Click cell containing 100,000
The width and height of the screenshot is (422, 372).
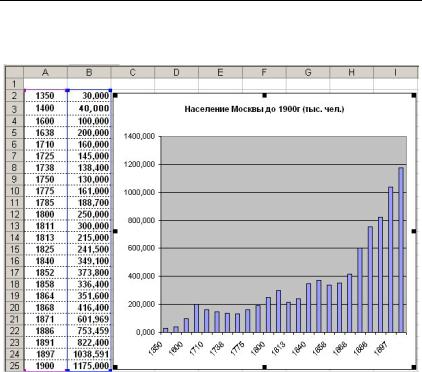click(x=89, y=121)
